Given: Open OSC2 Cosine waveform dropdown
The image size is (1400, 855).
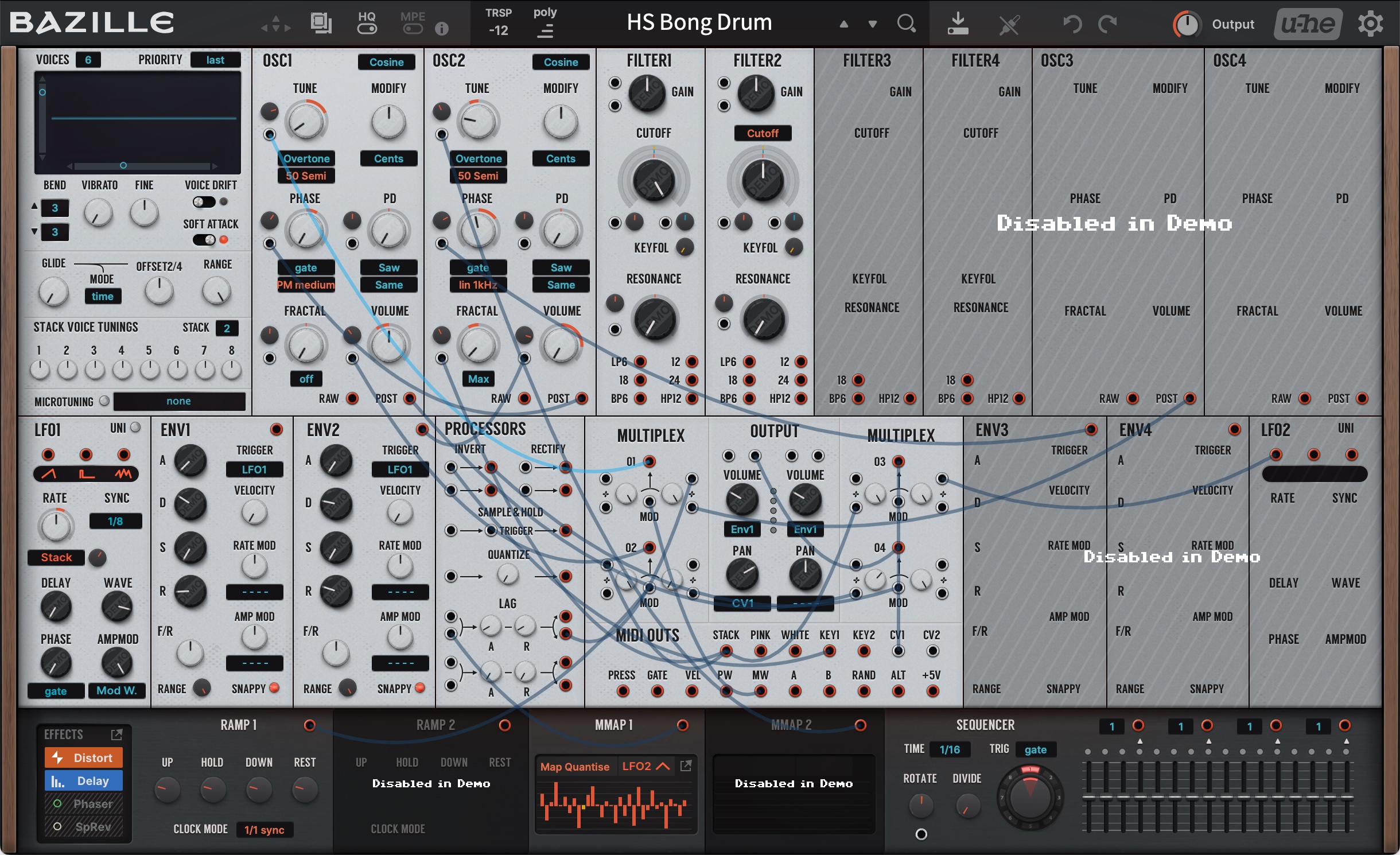Looking at the screenshot, I should click(561, 62).
